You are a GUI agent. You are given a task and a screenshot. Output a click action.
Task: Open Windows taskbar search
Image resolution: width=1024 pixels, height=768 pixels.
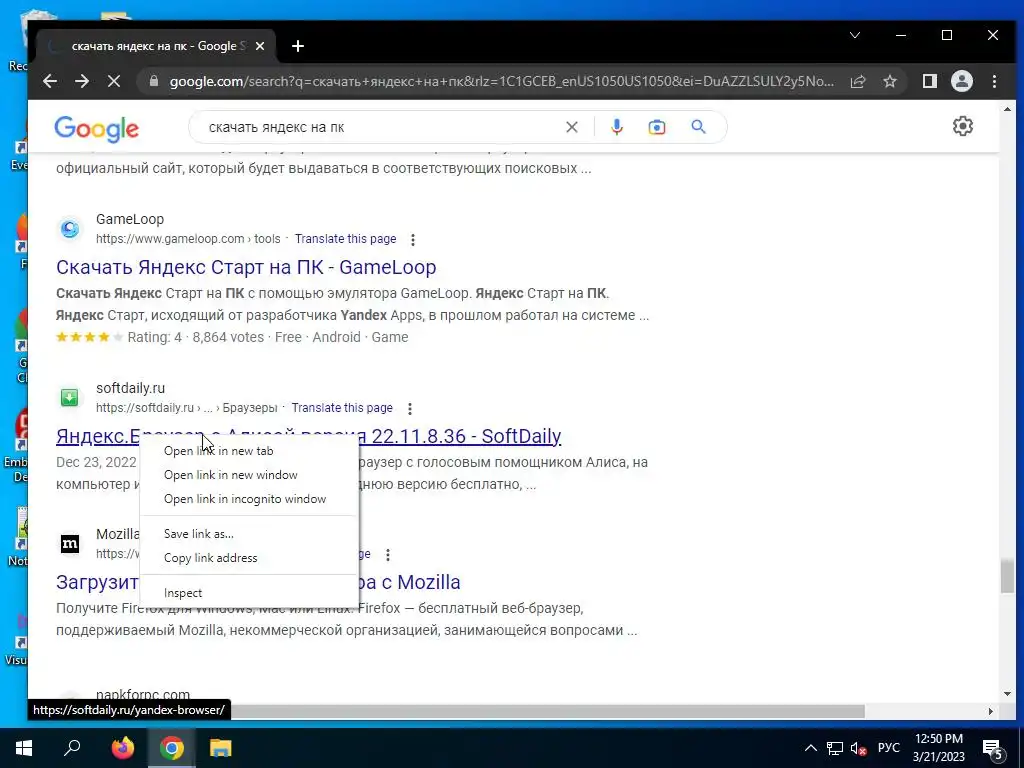[72, 748]
